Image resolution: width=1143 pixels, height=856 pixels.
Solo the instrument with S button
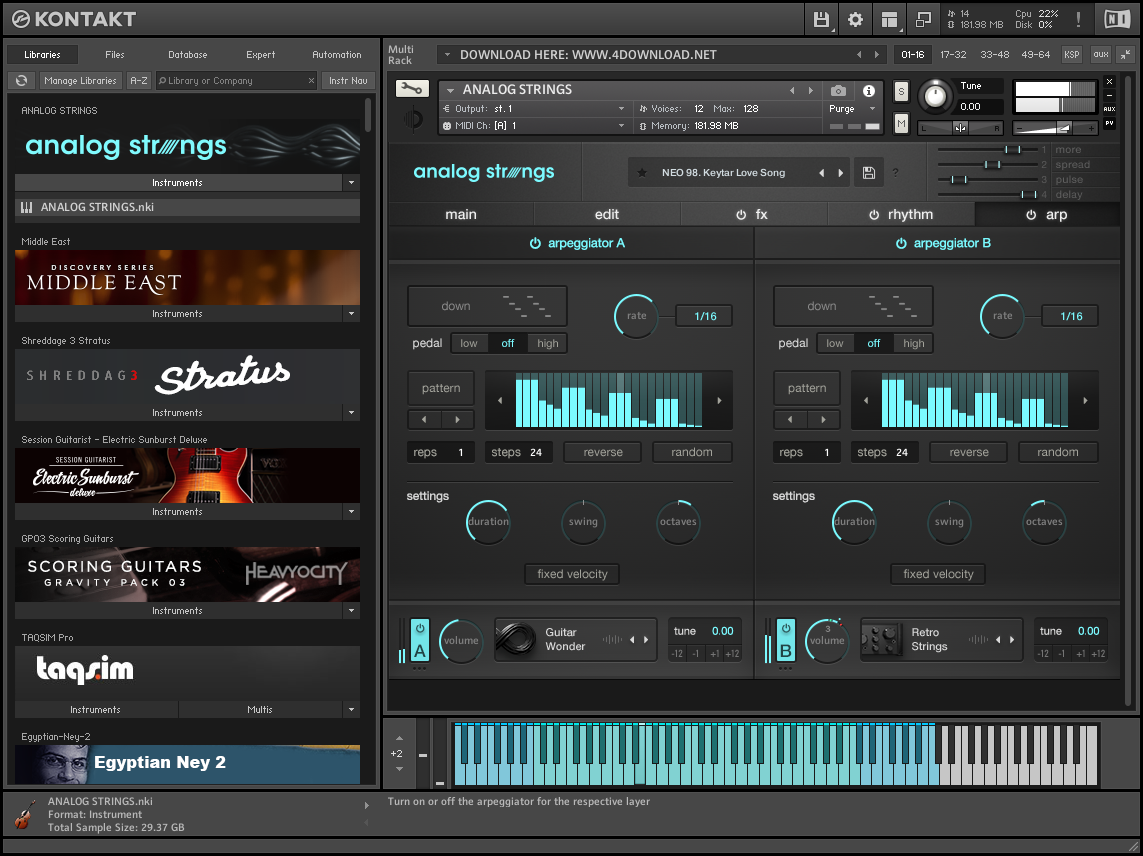point(902,92)
